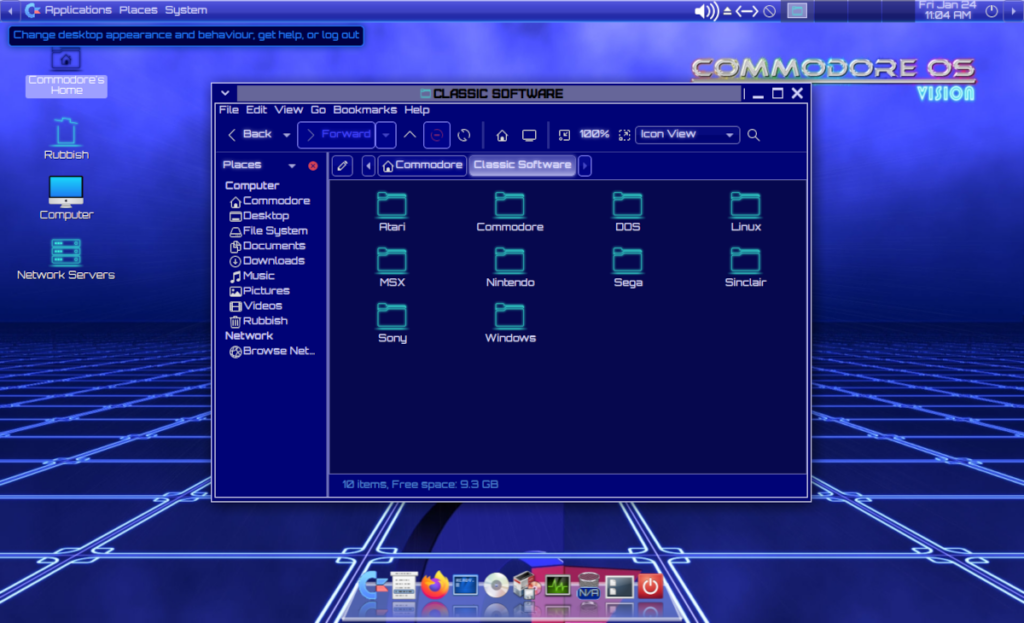Select the Sinclair folder
Viewport: 1024px width, 623px height.
745,266
